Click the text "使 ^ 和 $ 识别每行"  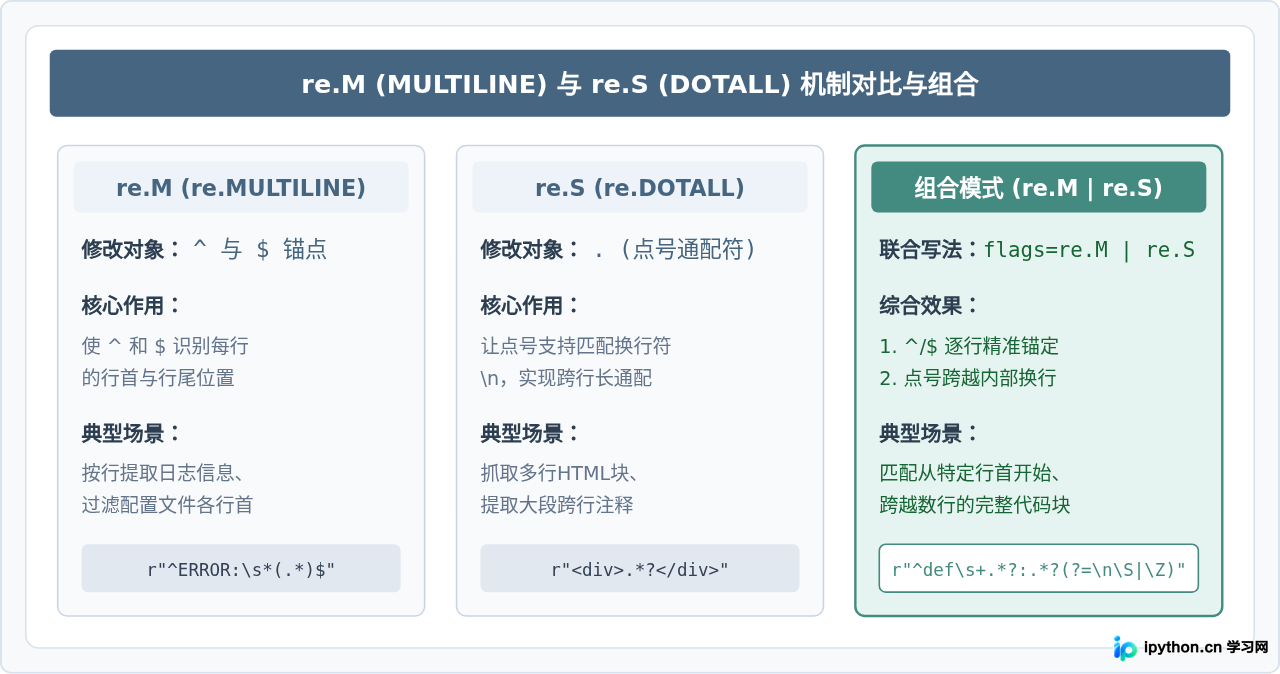pyautogui.click(x=165, y=346)
